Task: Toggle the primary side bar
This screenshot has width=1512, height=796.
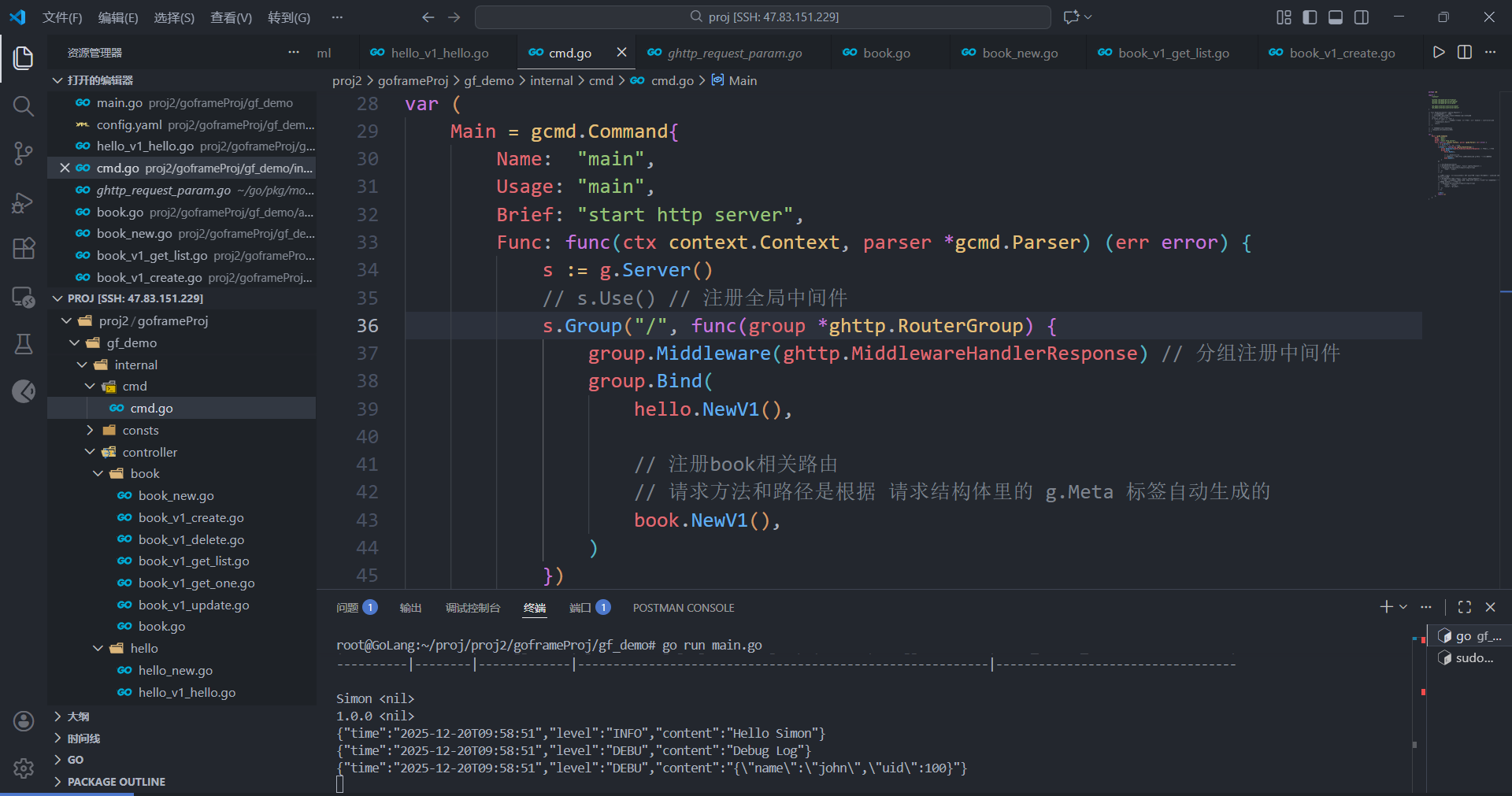Action: pyautogui.click(x=1310, y=17)
